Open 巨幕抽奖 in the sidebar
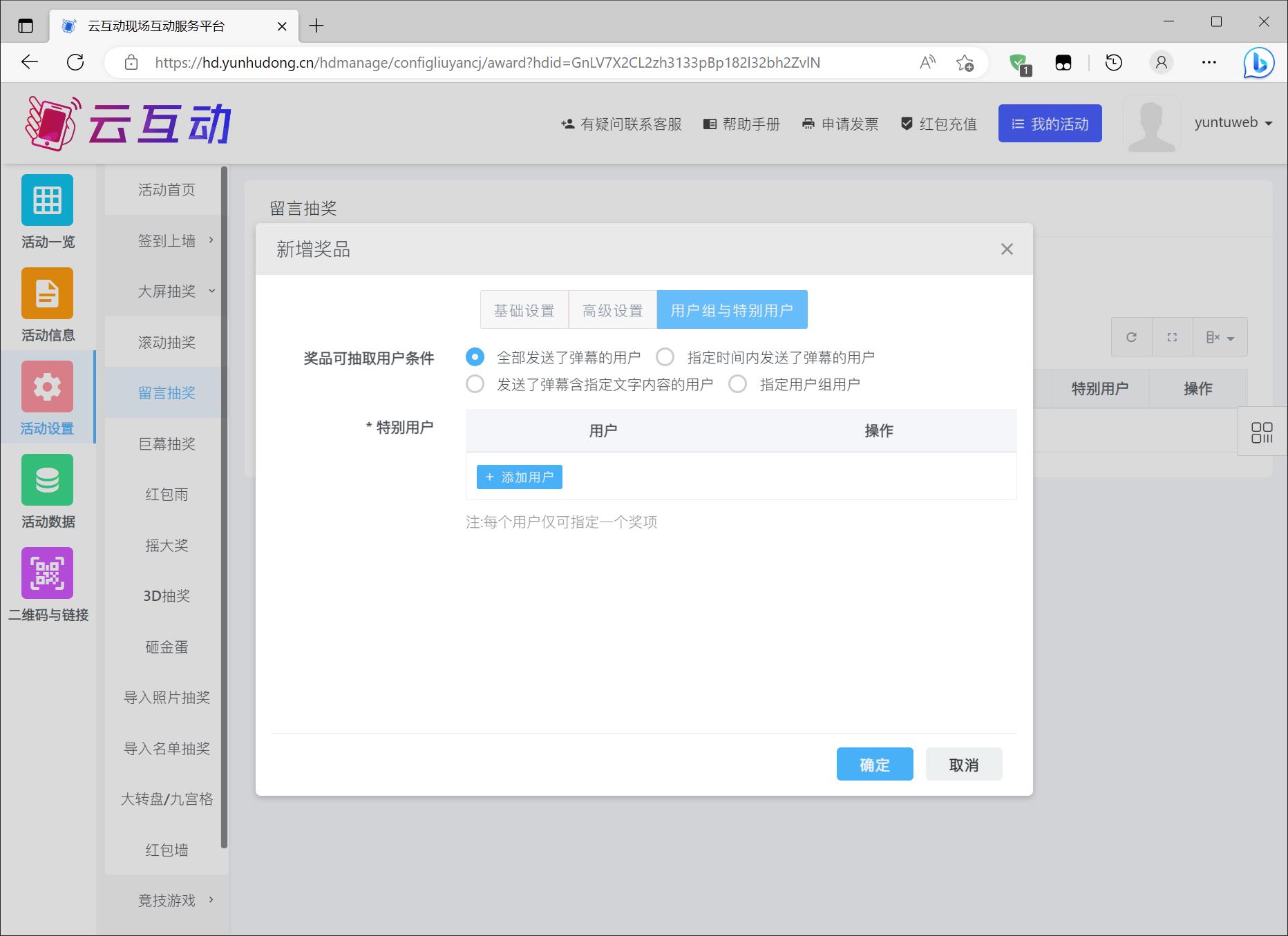 167,443
